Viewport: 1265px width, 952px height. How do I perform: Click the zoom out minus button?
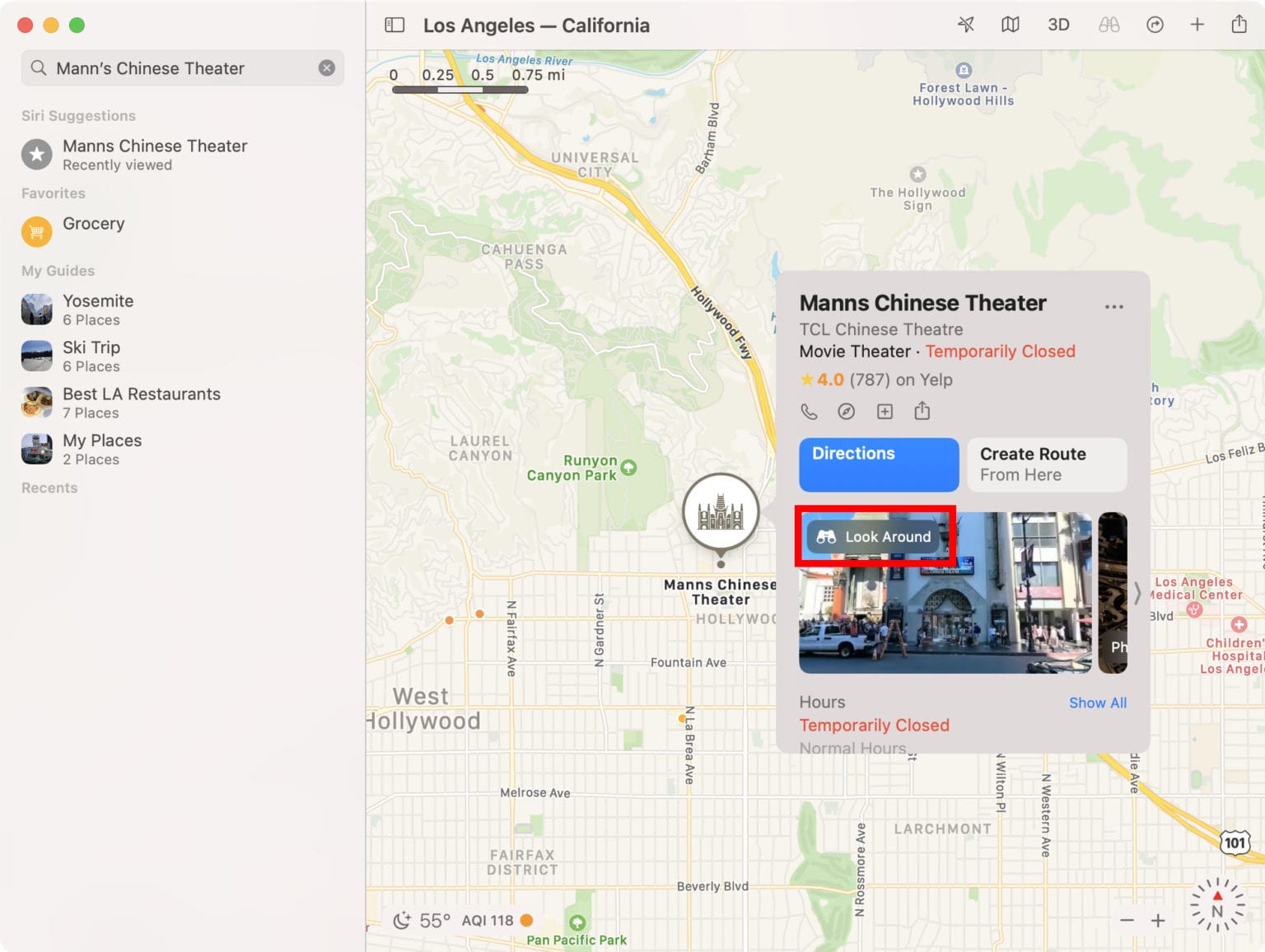coord(1127,921)
